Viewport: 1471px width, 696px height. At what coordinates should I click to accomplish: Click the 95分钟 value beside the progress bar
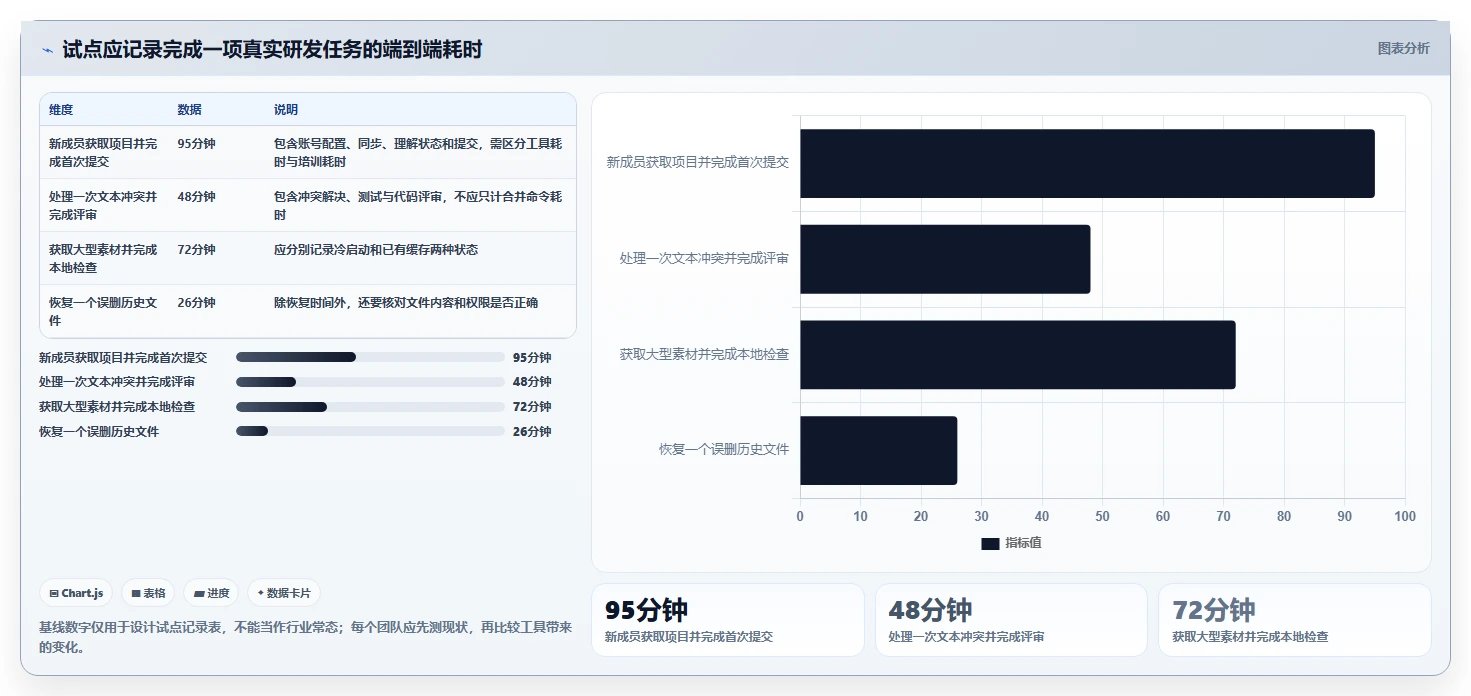click(x=532, y=358)
